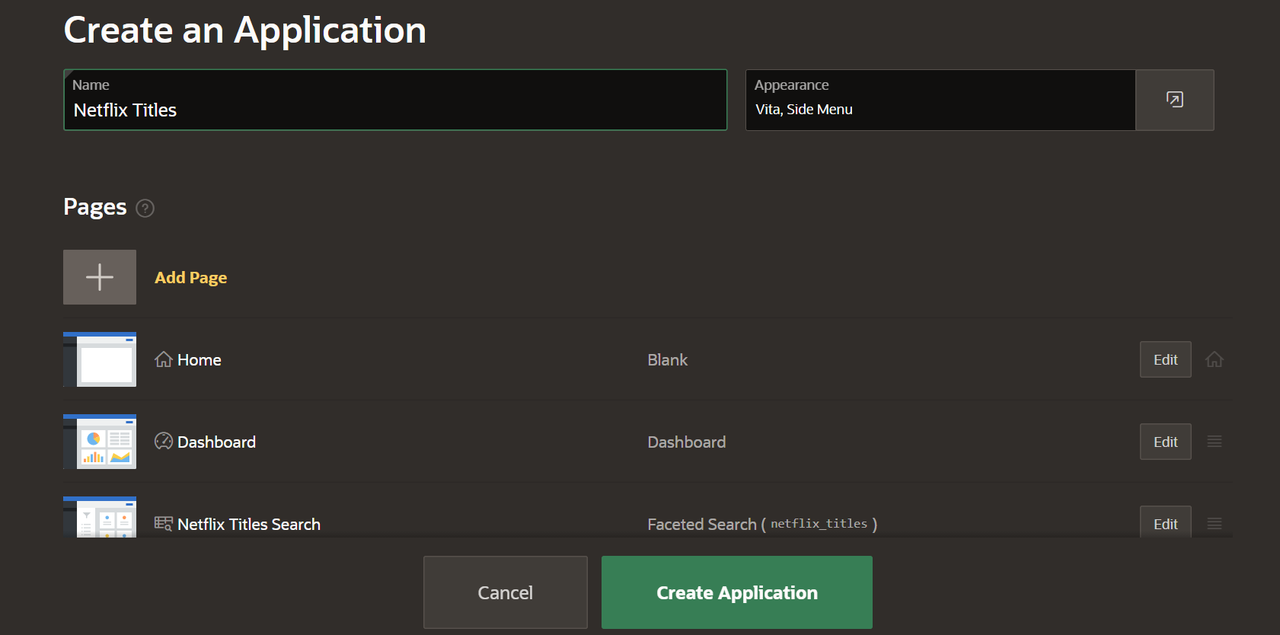
Task: Click the Dashboard page type label
Action: pyautogui.click(x=687, y=442)
